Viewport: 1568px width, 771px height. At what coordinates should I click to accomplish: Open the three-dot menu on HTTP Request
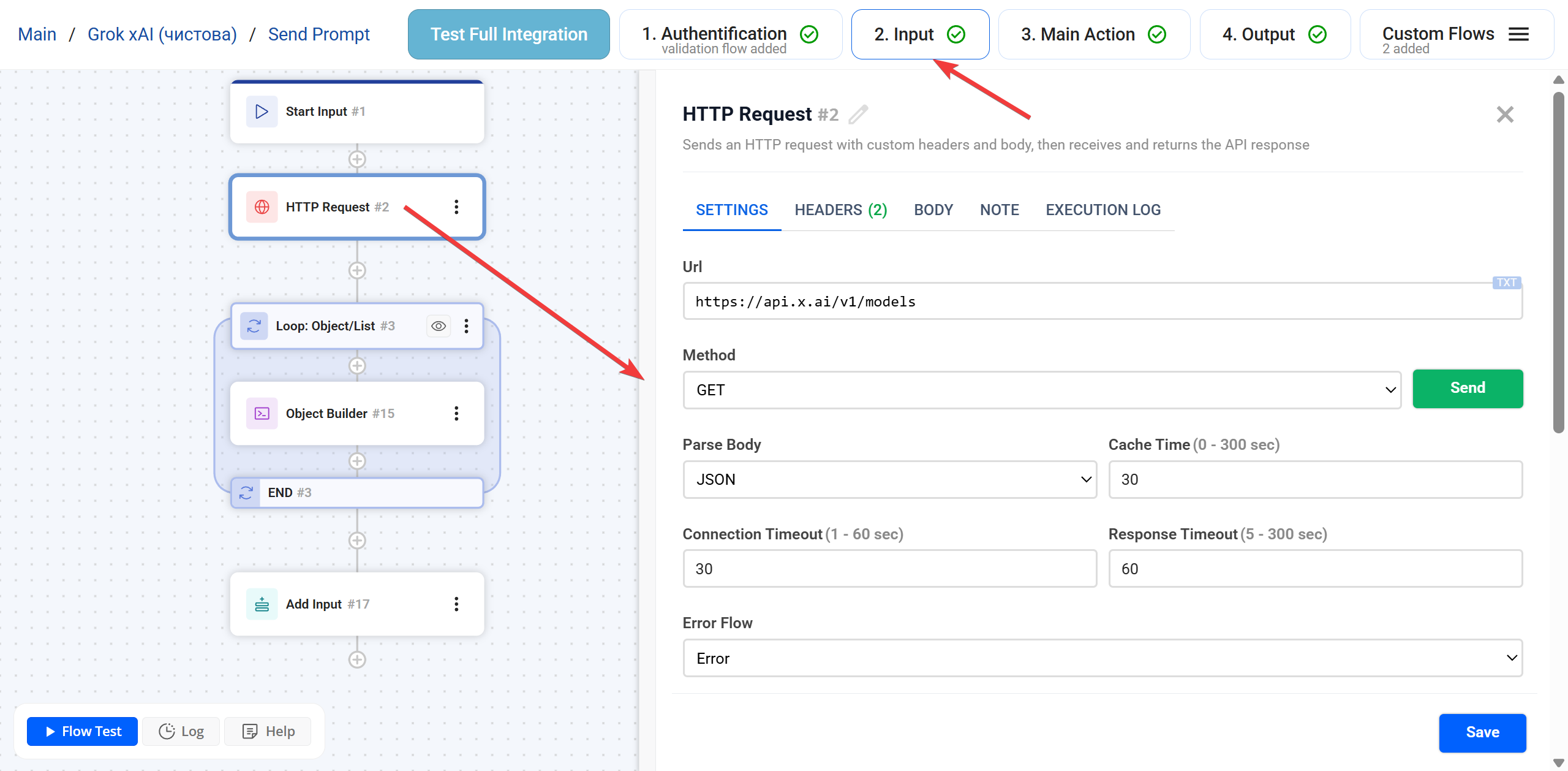tap(456, 207)
